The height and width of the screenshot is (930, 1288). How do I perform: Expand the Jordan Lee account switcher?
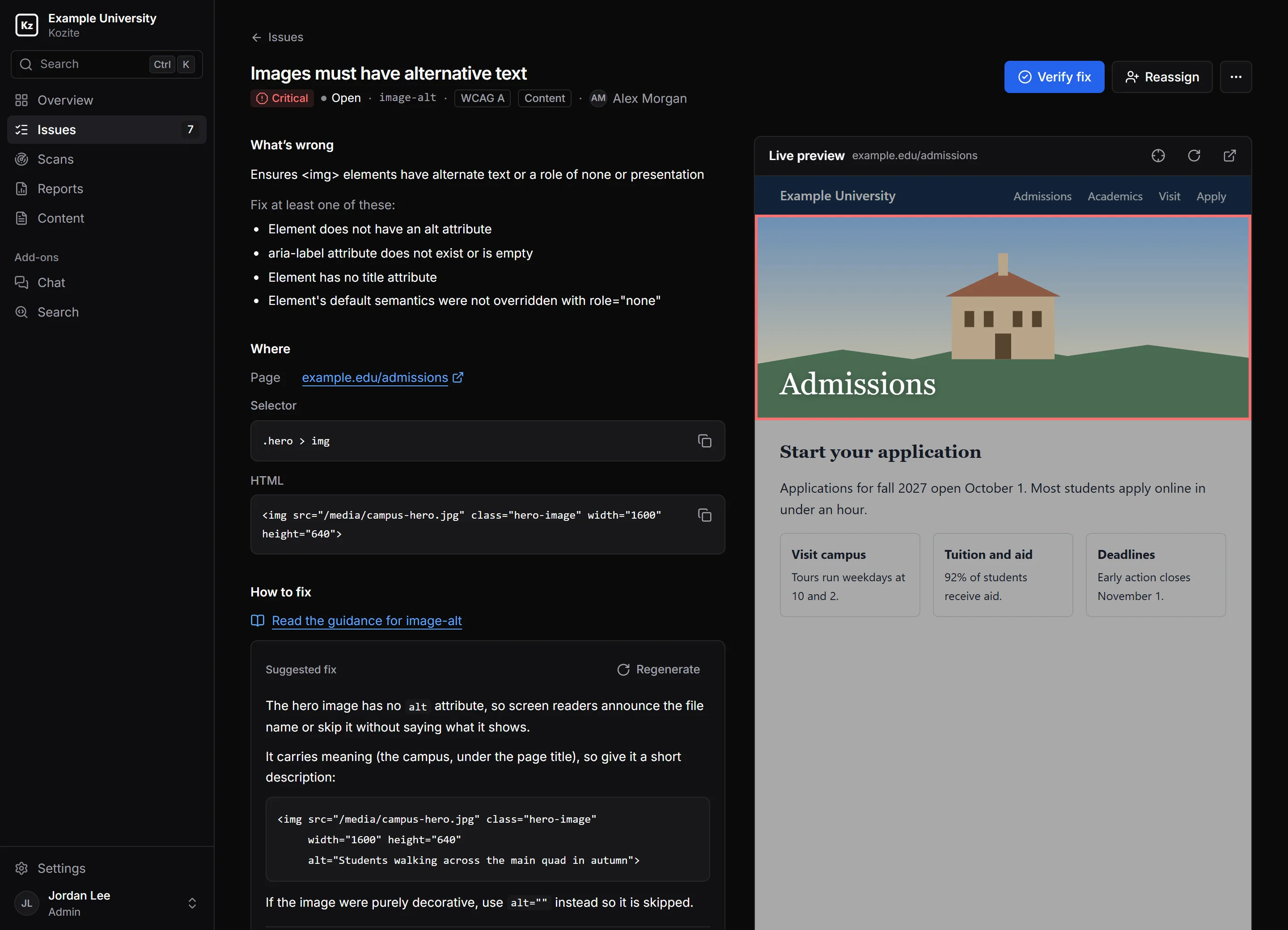pos(192,903)
